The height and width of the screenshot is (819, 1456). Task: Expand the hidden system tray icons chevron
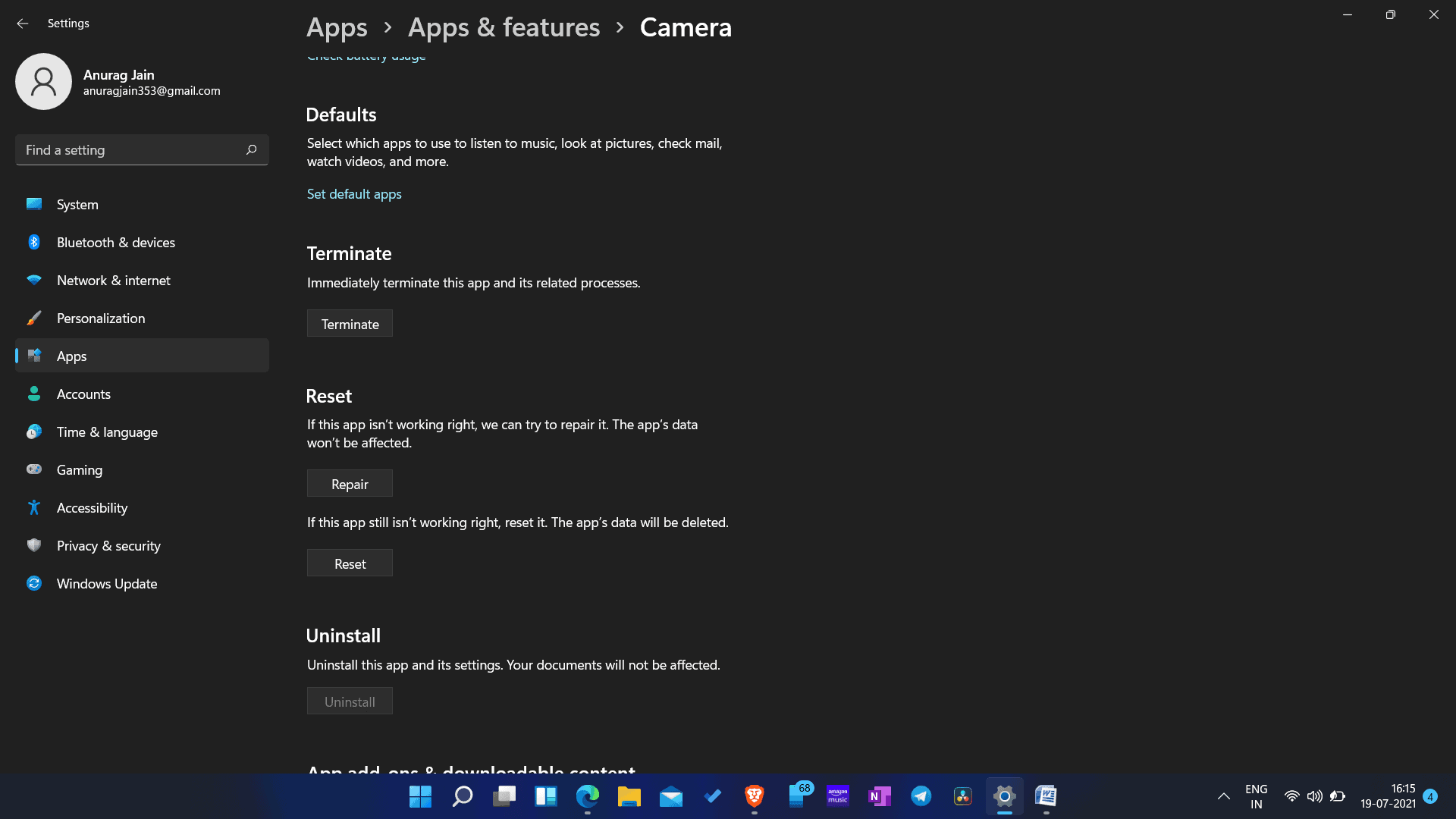[x=1223, y=796]
